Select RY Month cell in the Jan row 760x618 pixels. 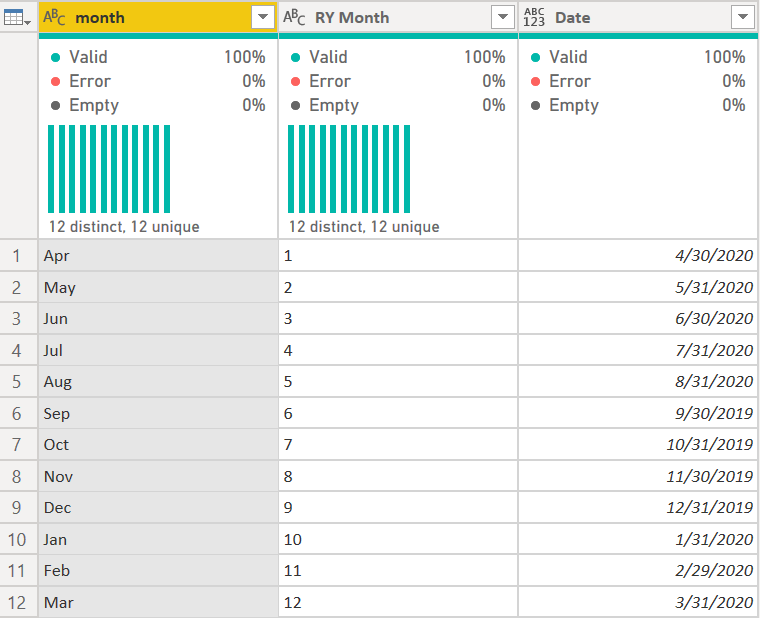click(x=398, y=539)
